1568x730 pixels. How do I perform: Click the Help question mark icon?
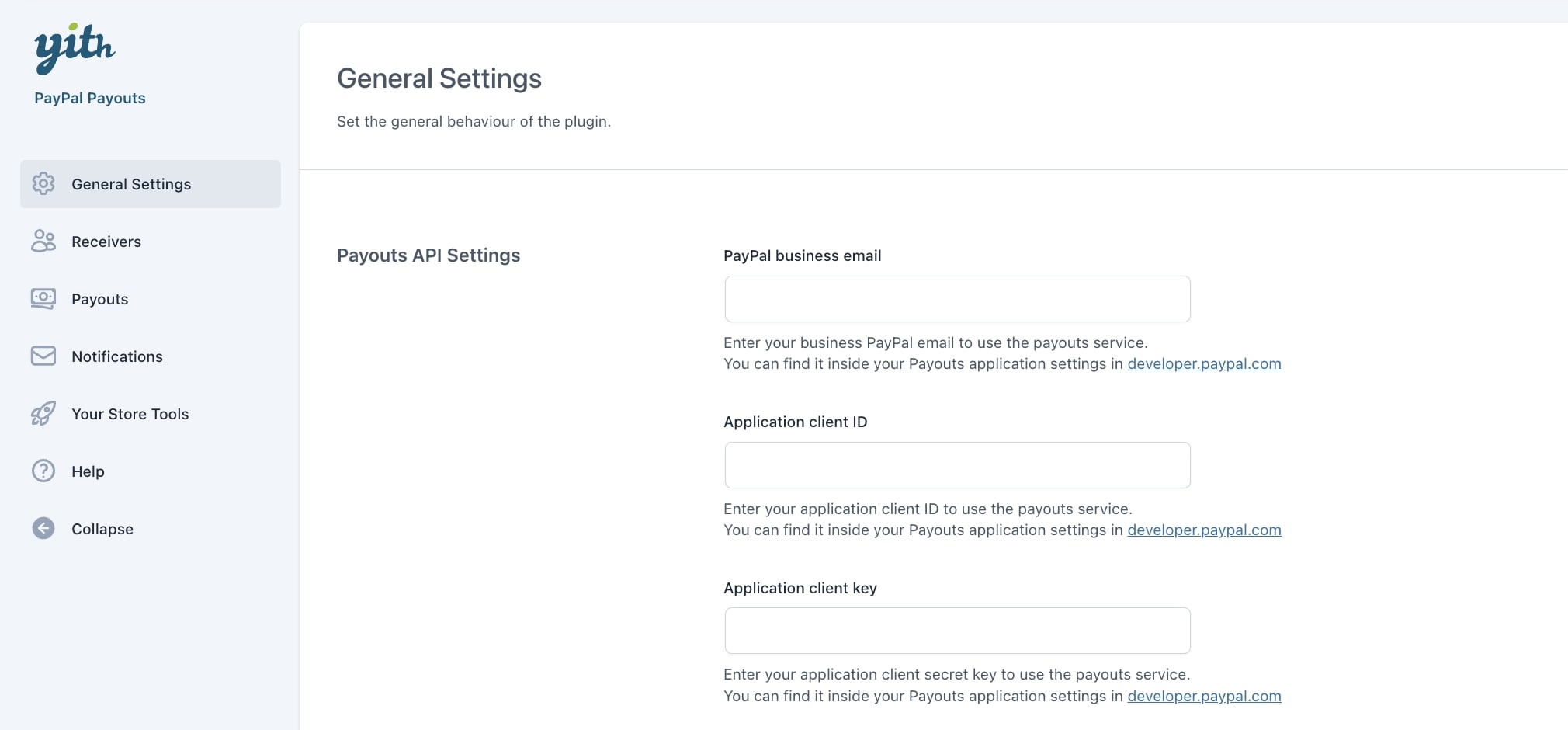[x=43, y=471]
